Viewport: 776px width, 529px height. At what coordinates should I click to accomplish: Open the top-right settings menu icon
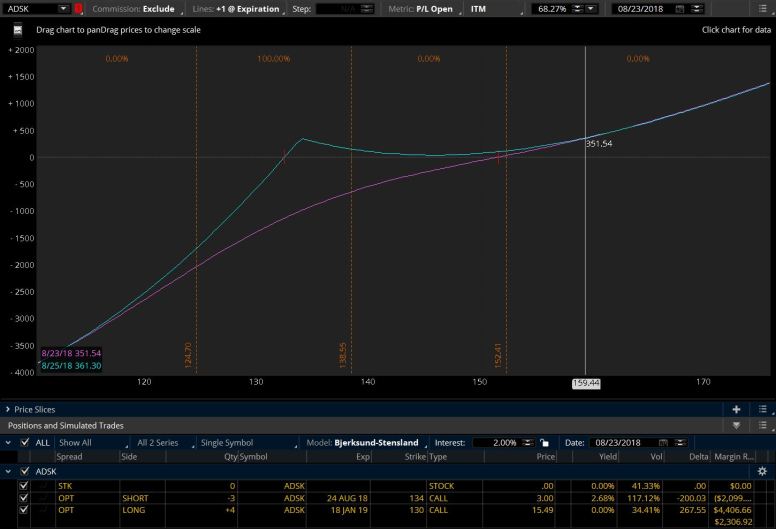coord(762,9)
